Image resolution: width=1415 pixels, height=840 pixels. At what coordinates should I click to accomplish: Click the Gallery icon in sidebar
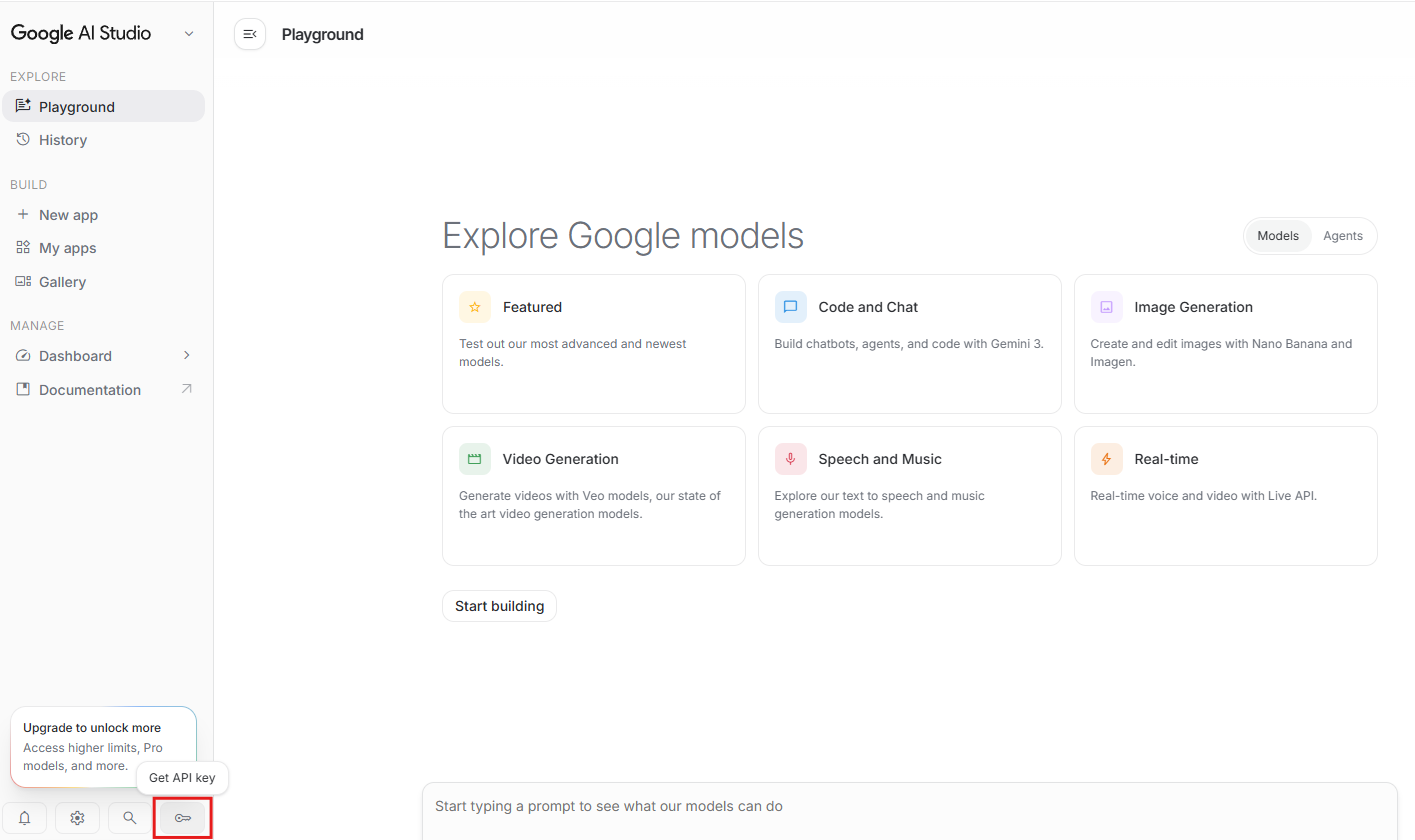click(x=23, y=281)
